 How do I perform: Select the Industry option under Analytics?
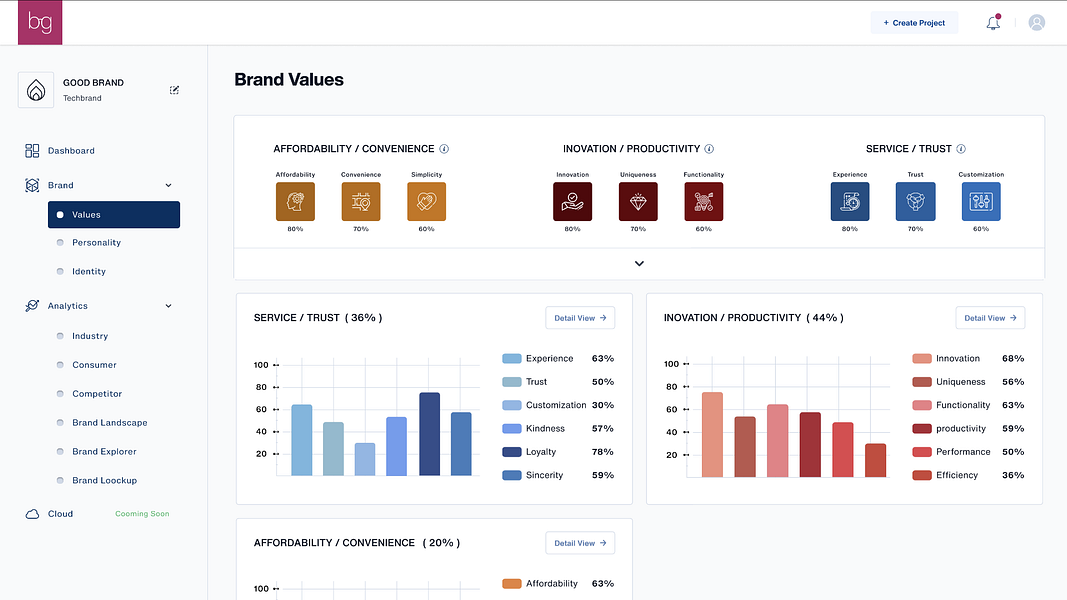point(90,336)
